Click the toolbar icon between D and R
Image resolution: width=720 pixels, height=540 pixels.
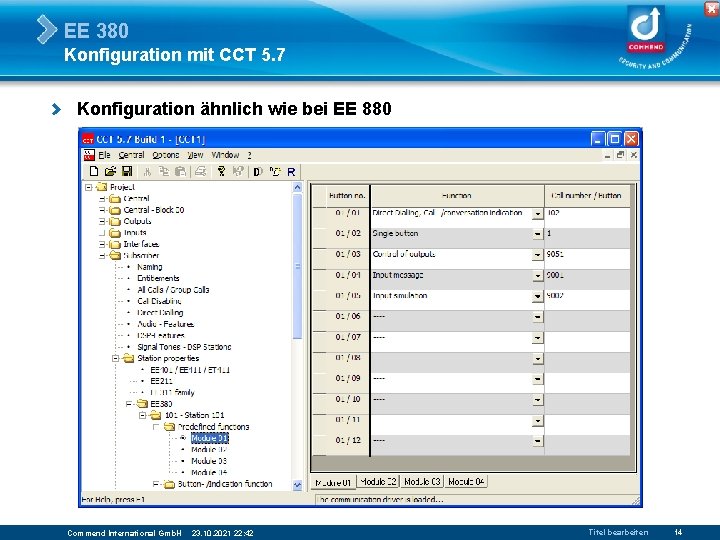pos(275,172)
